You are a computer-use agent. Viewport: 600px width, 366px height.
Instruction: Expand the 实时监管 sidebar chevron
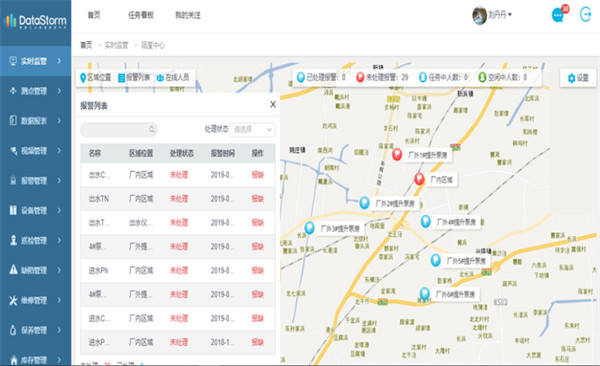coord(59,61)
